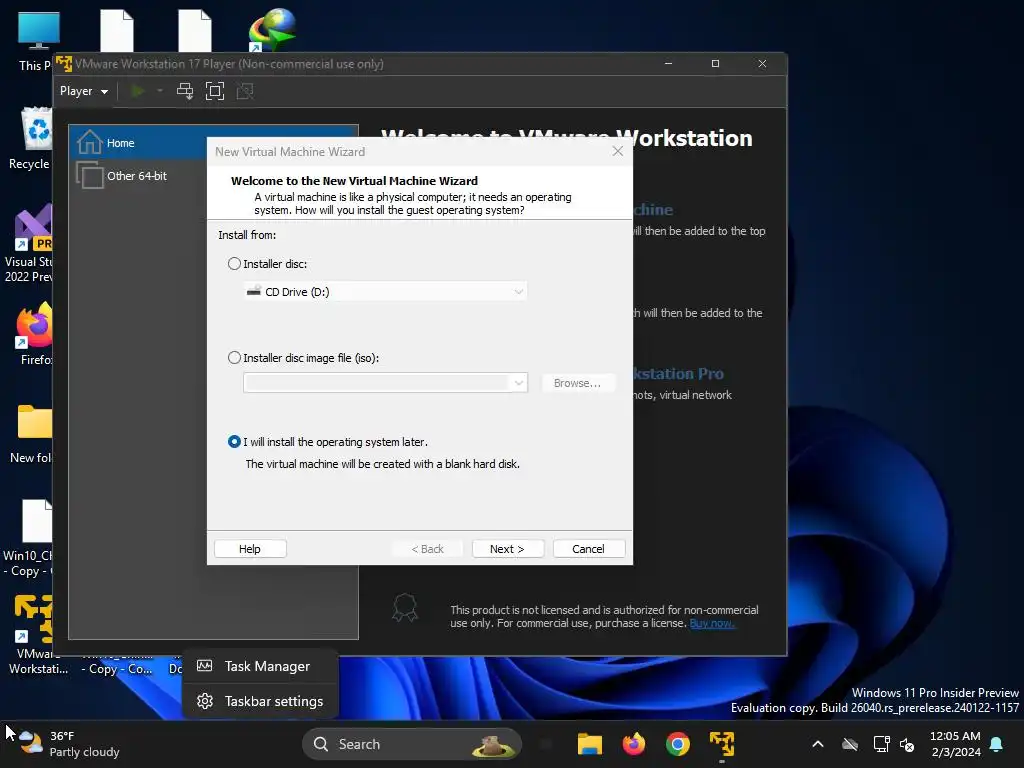The height and width of the screenshot is (768, 1024).
Task: Launch Firefox from the taskbar
Action: click(x=633, y=744)
